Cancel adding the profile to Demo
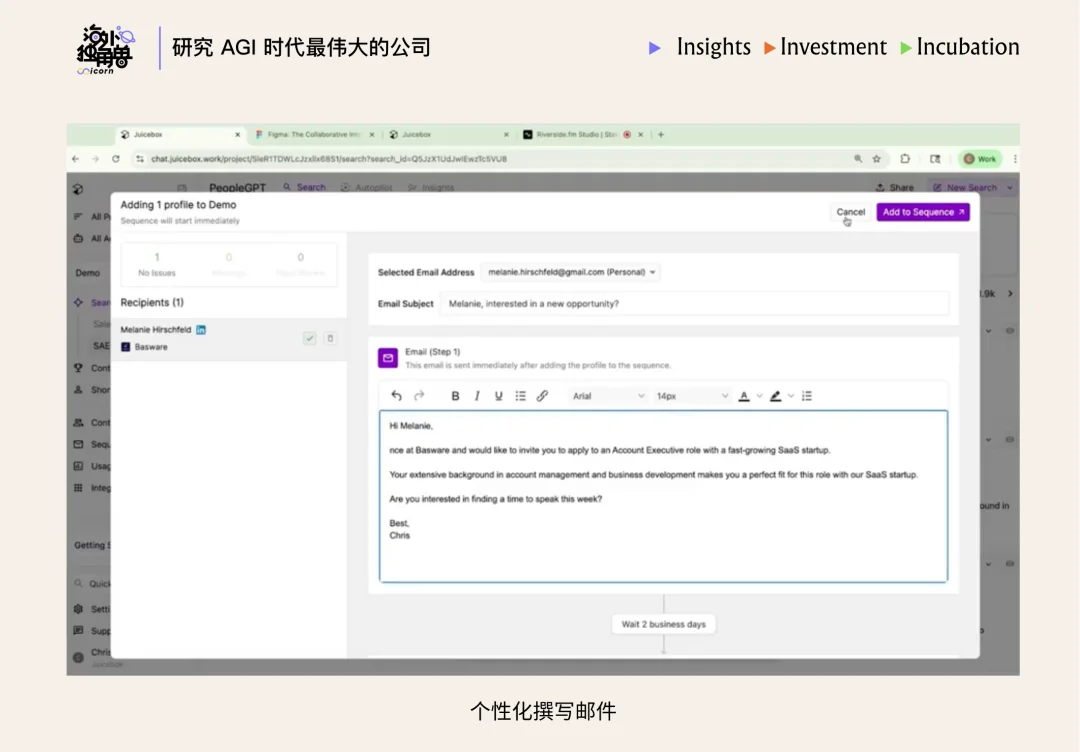The width and height of the screenshot is (1080, 752). coord(849,212)
